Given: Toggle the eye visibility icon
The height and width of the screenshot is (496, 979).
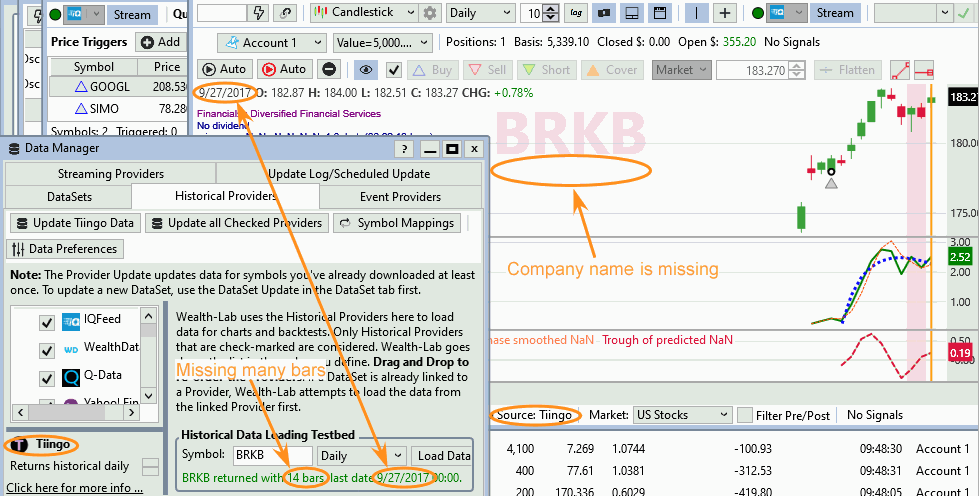Looking at the screenshot, I should click(x=366, y=70).
